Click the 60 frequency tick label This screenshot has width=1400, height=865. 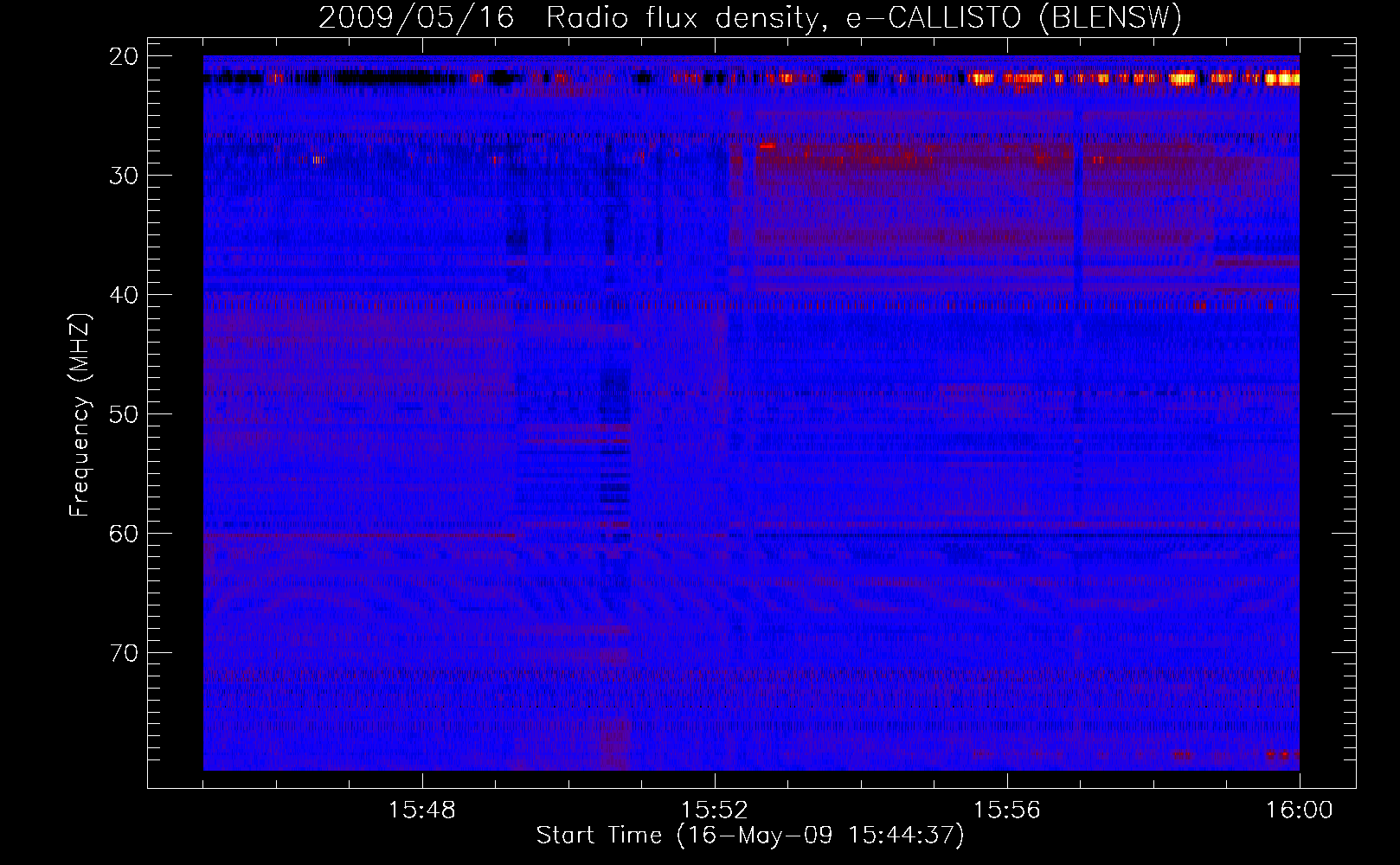[123, 534]
